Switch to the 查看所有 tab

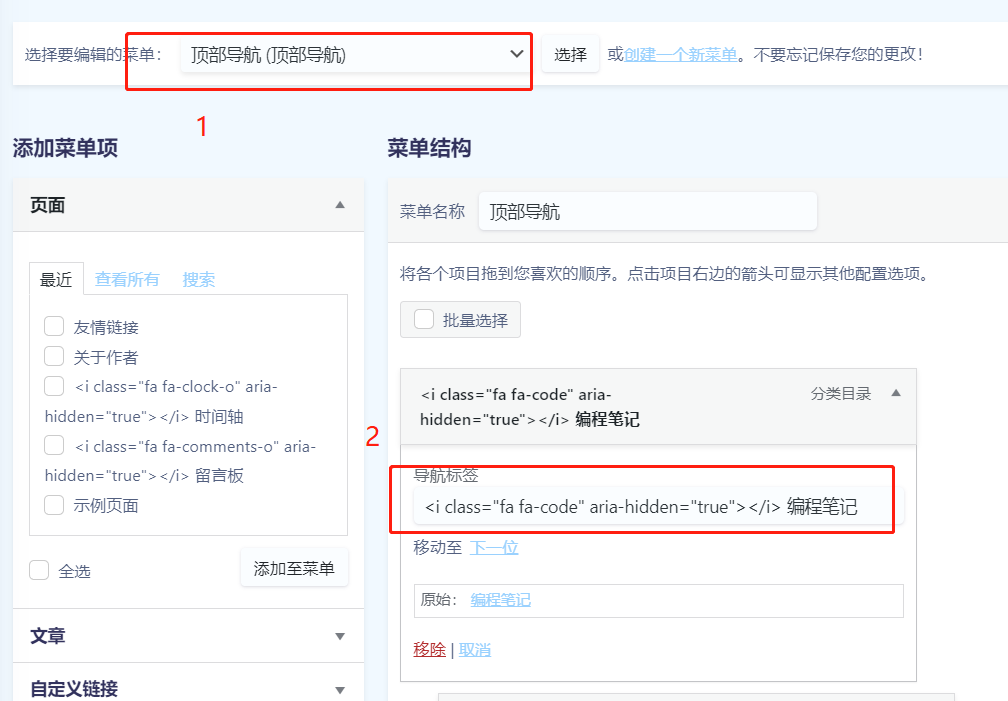[x=127, y=280]
